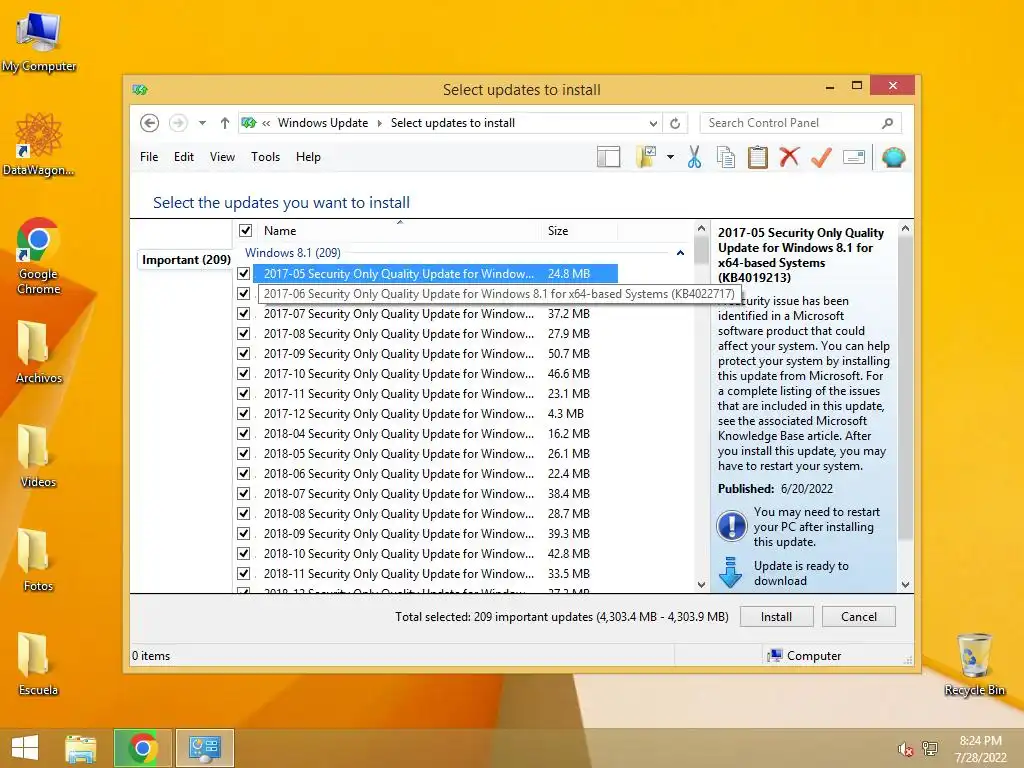Click details pane scrollbar up arrow
The height and width of the screenshot is (768, 1024).
[x=905, y=229]
